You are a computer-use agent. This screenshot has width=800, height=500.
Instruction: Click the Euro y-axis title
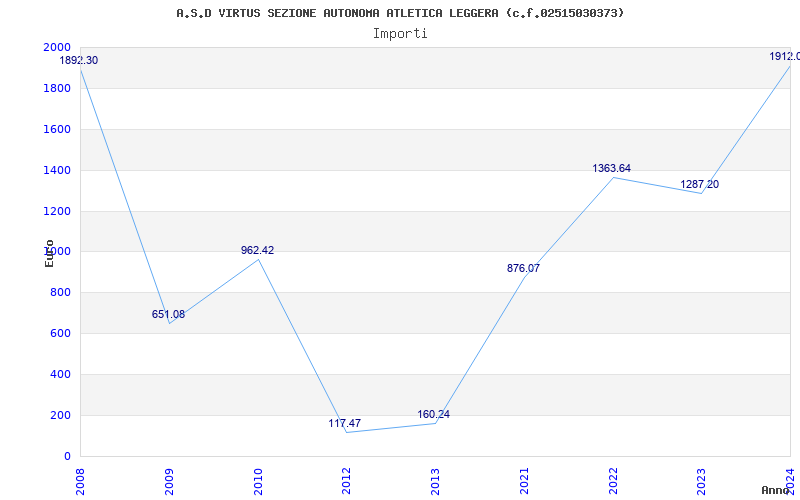point(49,253)
